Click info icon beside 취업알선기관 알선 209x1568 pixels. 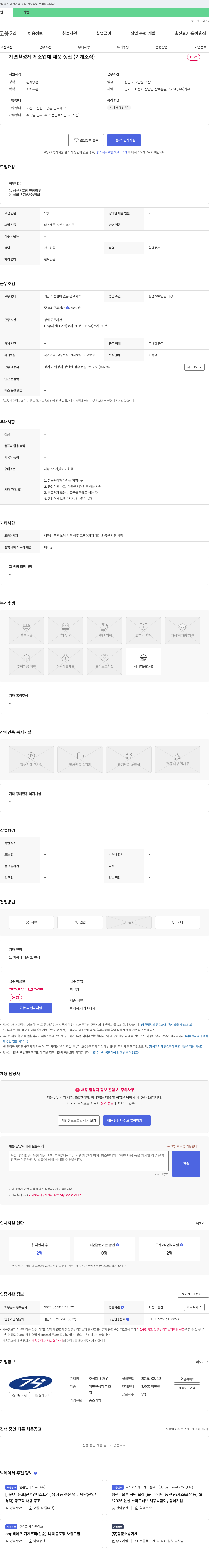118,1245
